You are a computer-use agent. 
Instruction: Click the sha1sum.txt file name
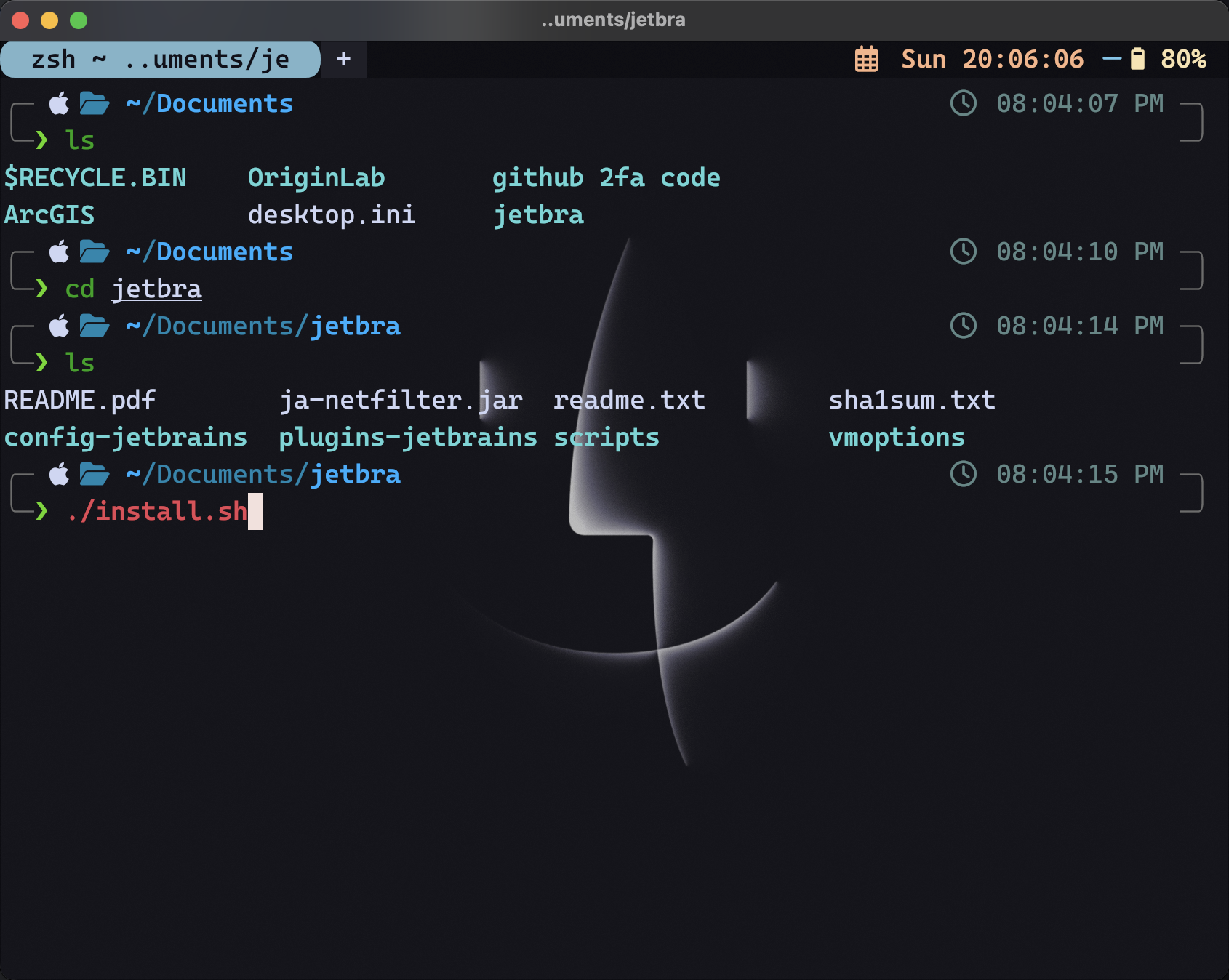pos(912,400)
